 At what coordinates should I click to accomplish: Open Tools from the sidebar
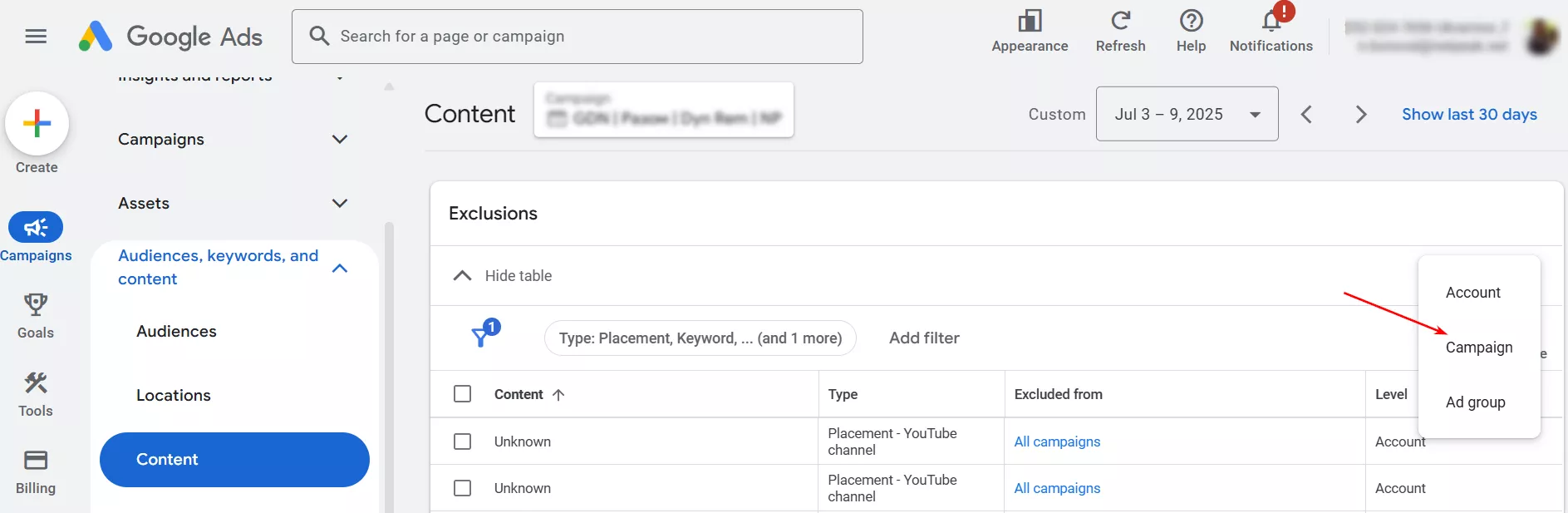point(36,384)
